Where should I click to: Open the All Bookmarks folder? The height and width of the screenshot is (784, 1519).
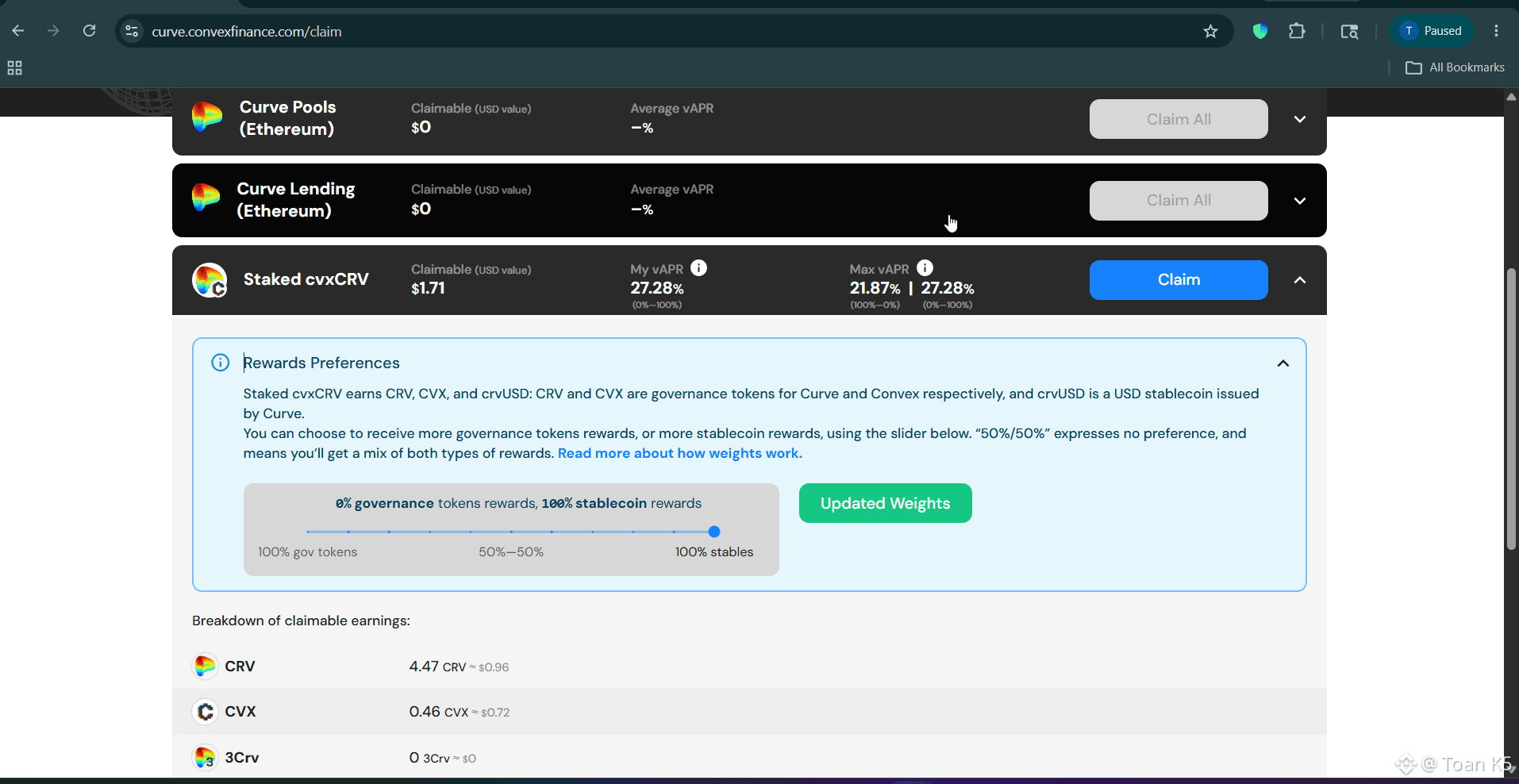click(1455, 67)
